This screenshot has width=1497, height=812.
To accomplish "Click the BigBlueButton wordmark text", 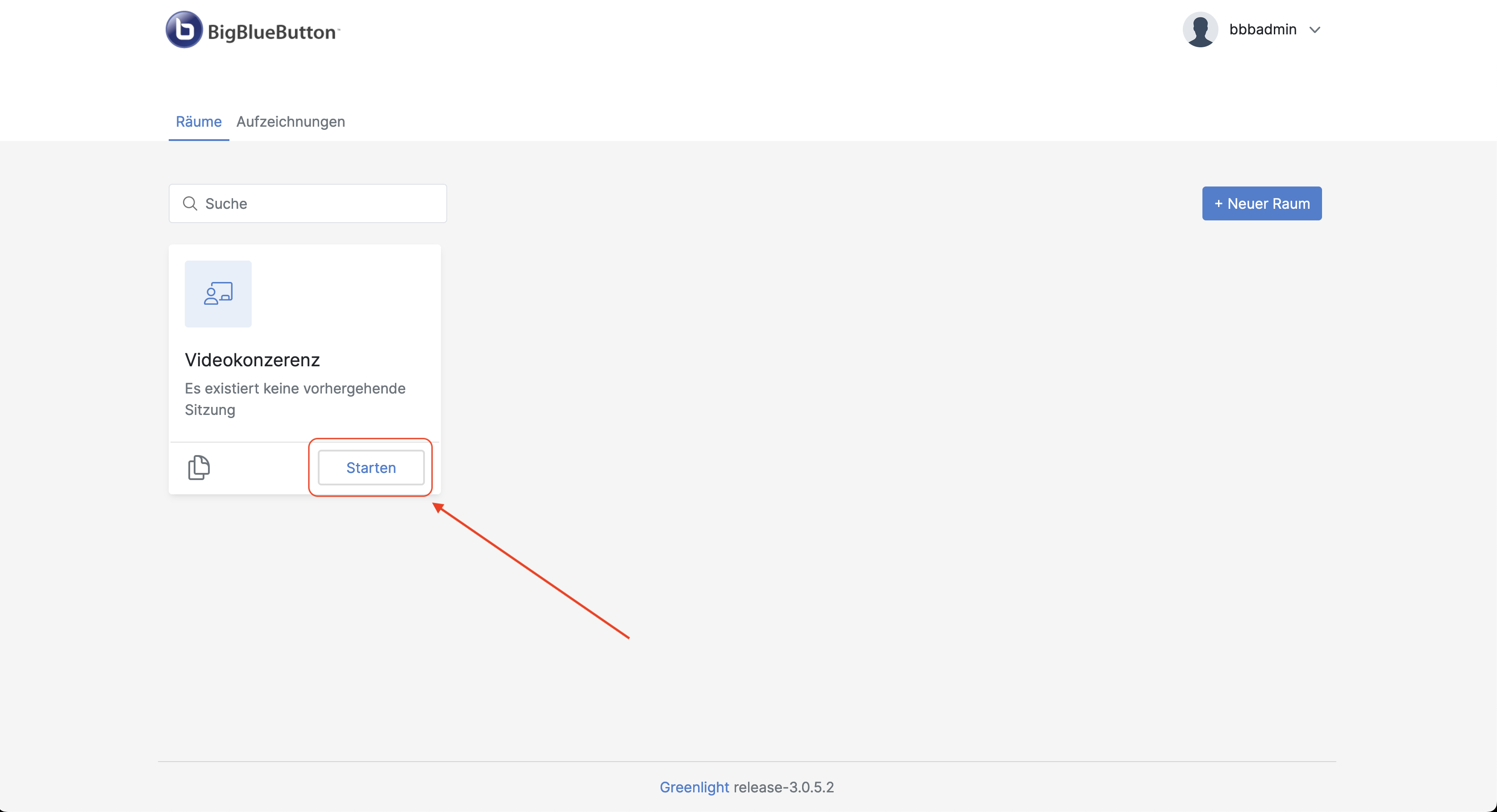I will click(272, 32).
